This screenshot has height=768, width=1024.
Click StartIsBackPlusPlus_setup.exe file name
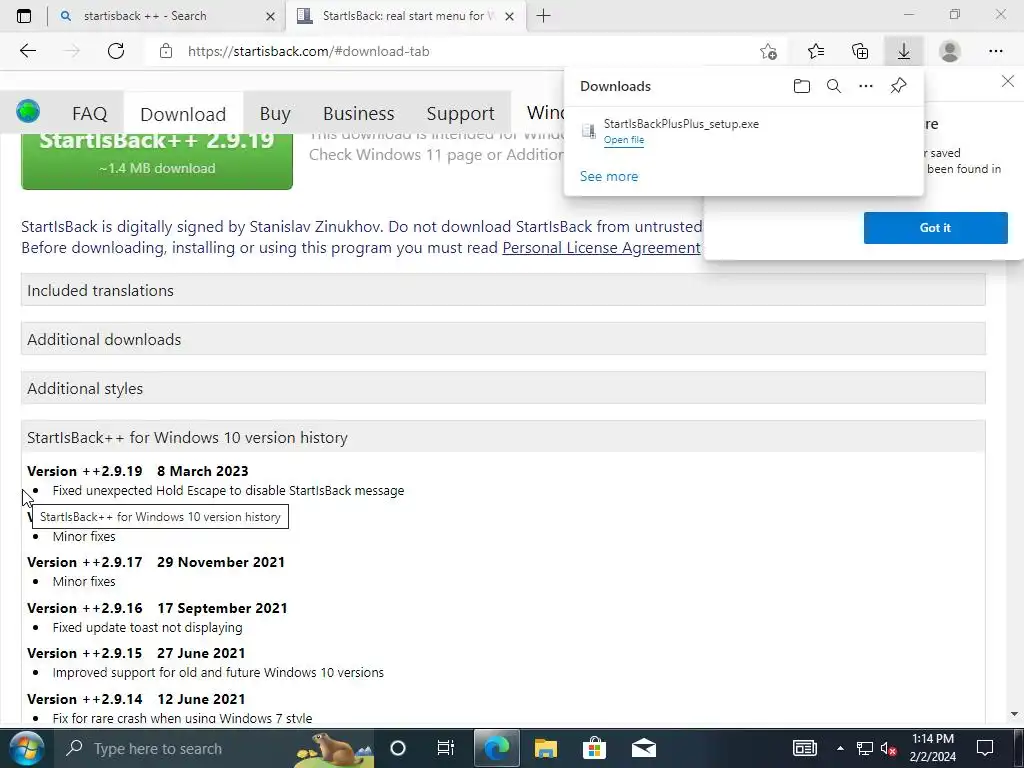(x=681, y=123)
